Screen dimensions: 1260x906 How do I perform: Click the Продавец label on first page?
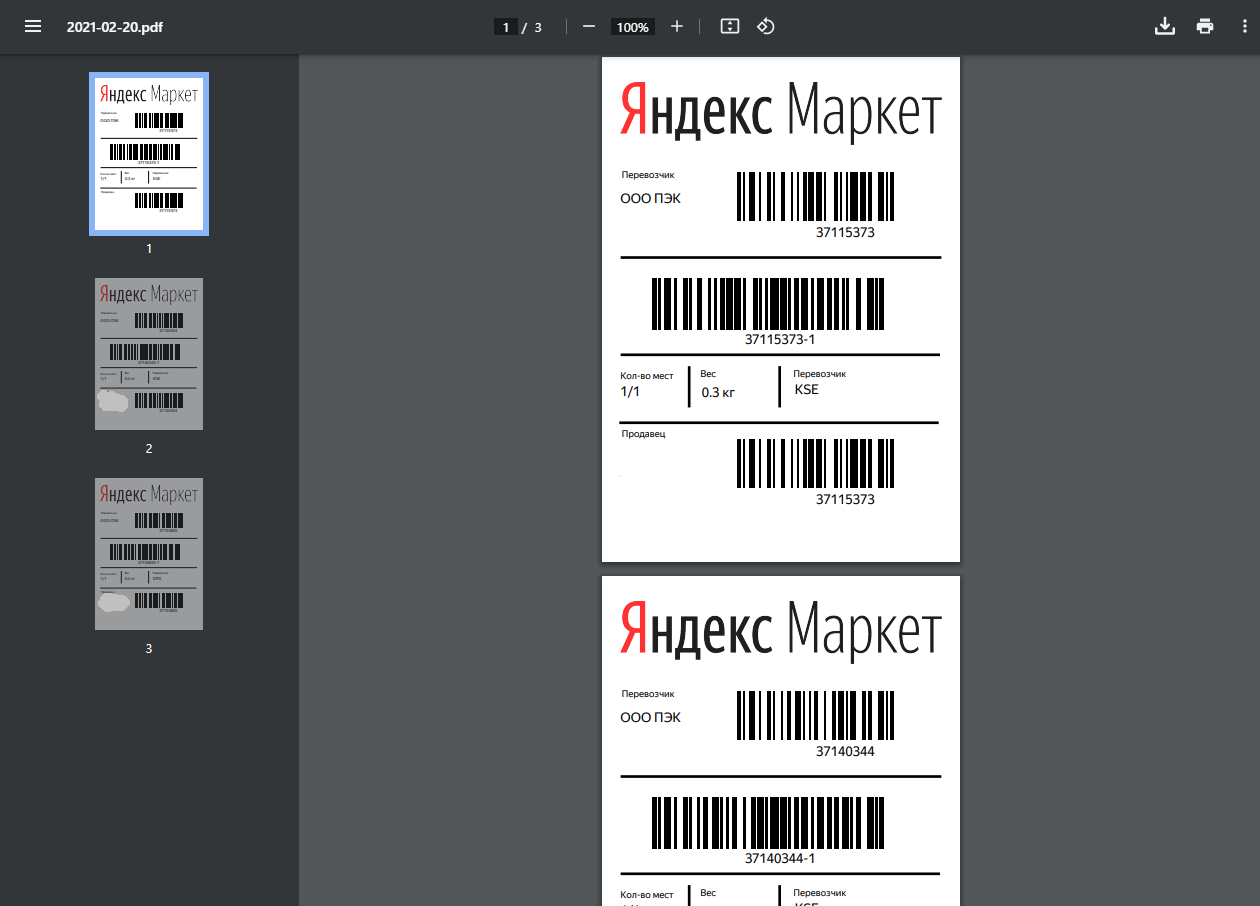pos(643,434)
